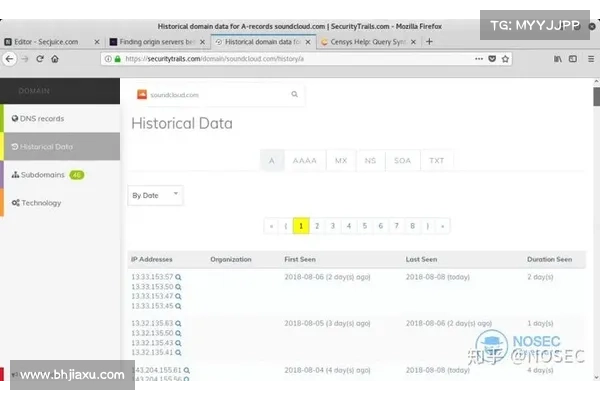Search IP 13.32.135.41 magnifier icon
Image resolution: width=600 pixels, height=400 pixels.
pyautogui.click(x=178, y=353)
